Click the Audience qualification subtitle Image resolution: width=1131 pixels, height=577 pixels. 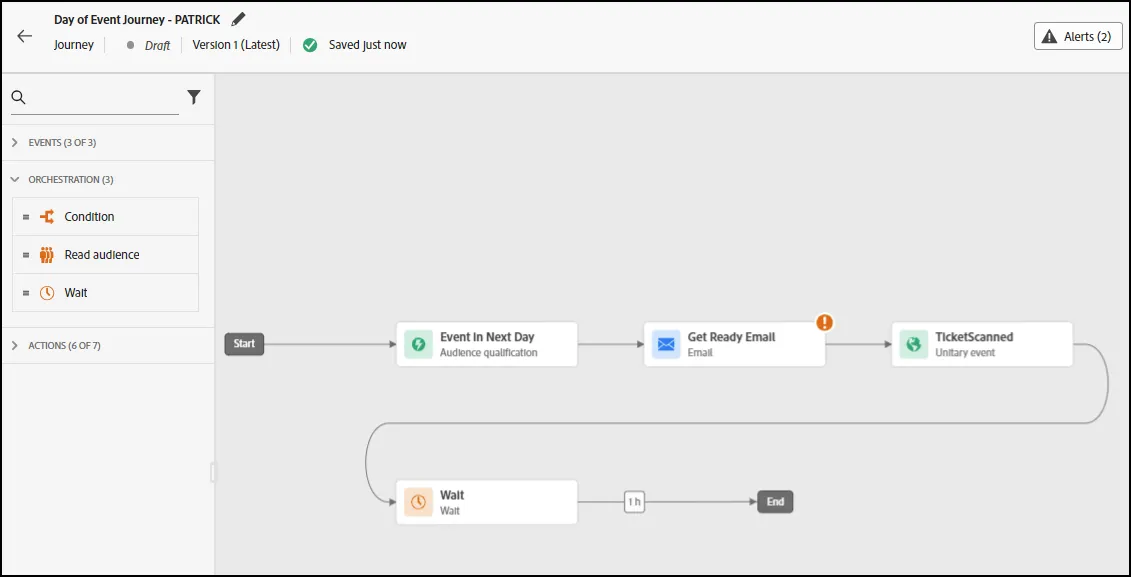click(x=489, y=353)
